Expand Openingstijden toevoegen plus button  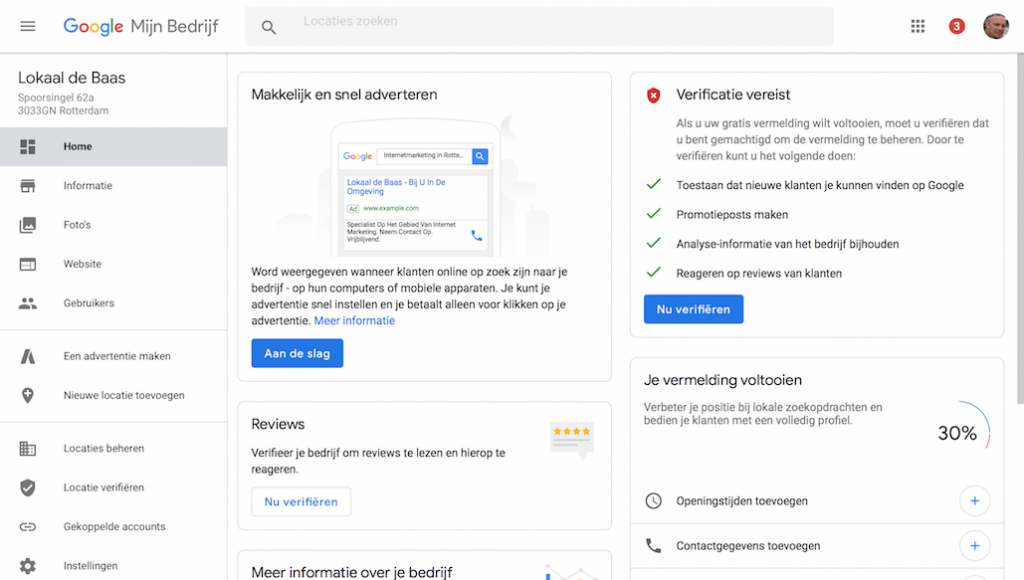(974, 501)
